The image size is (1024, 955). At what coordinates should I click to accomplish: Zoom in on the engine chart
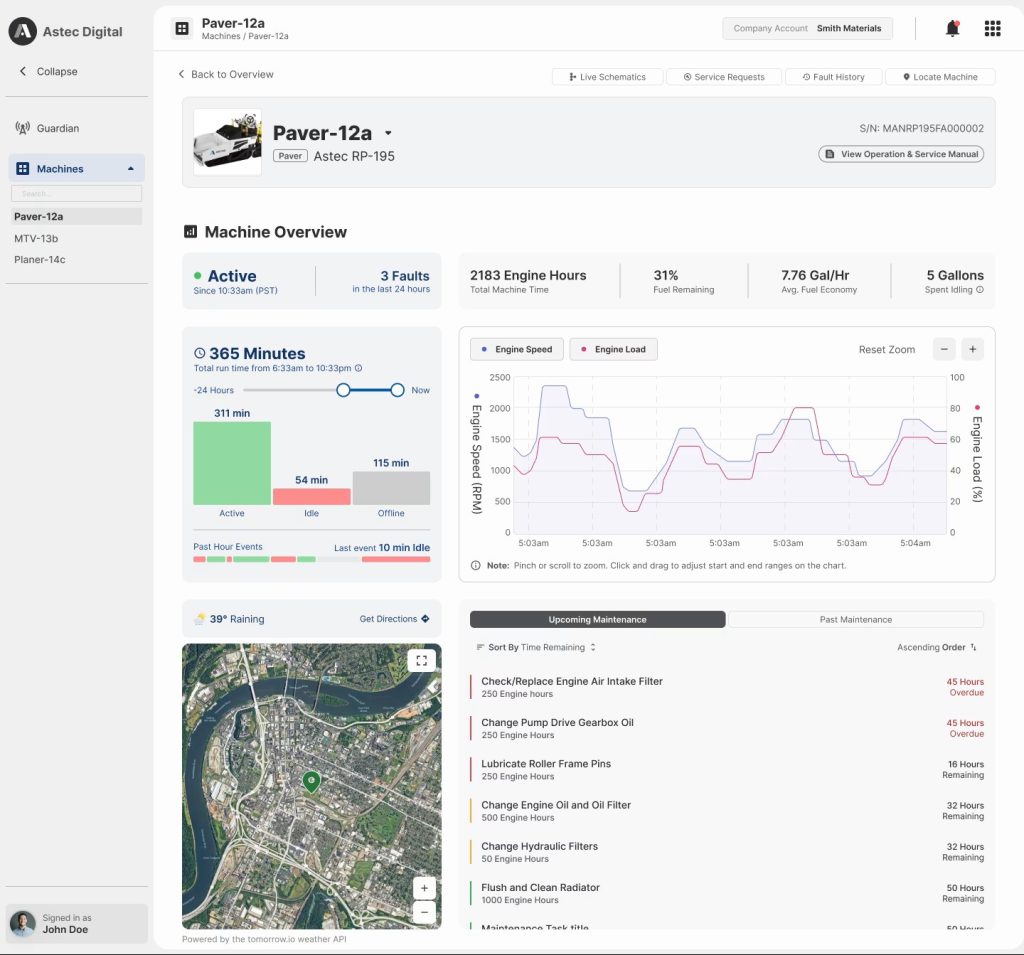[971, 349]
